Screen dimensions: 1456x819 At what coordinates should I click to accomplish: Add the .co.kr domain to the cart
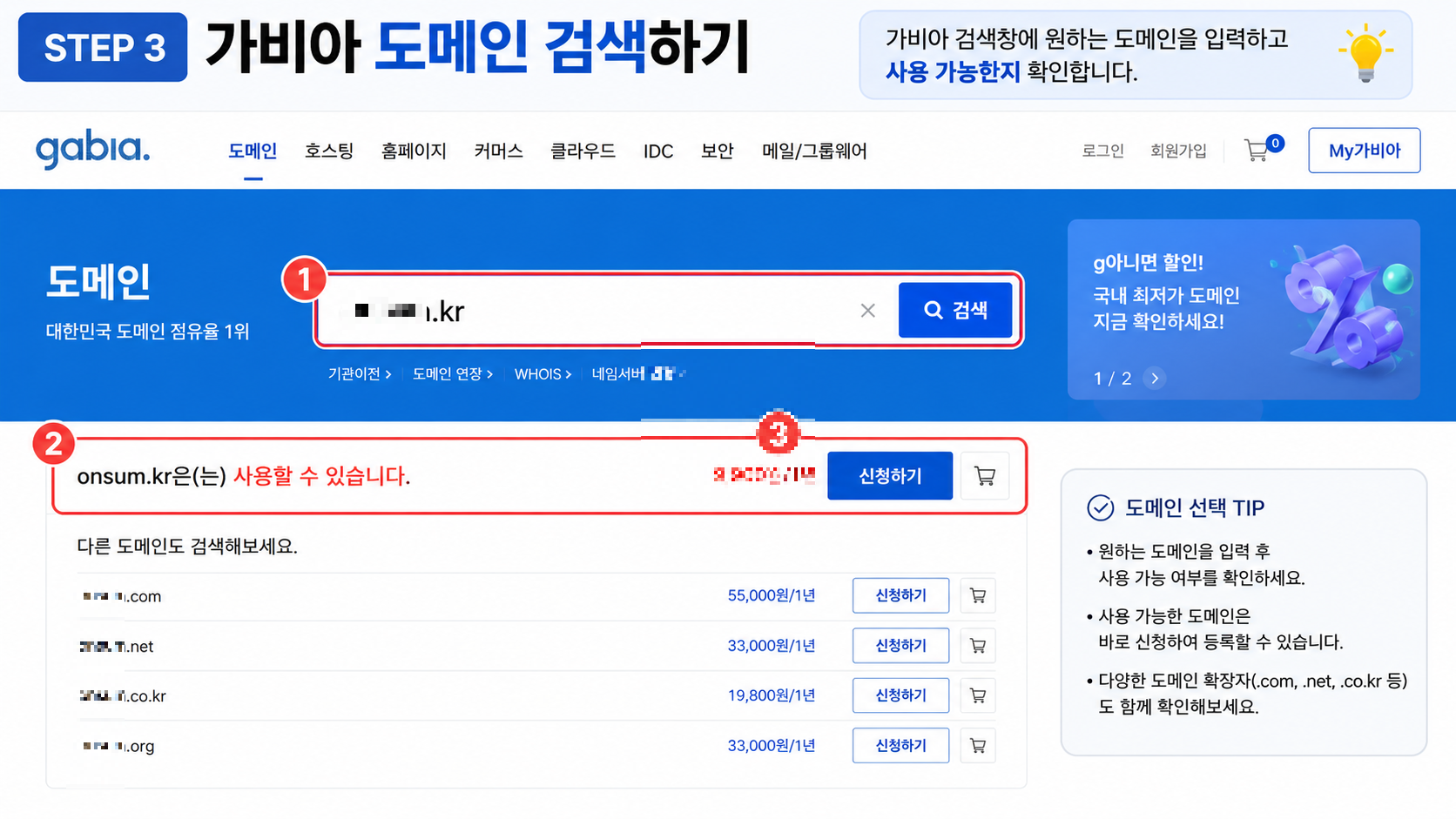click(978, 695)
